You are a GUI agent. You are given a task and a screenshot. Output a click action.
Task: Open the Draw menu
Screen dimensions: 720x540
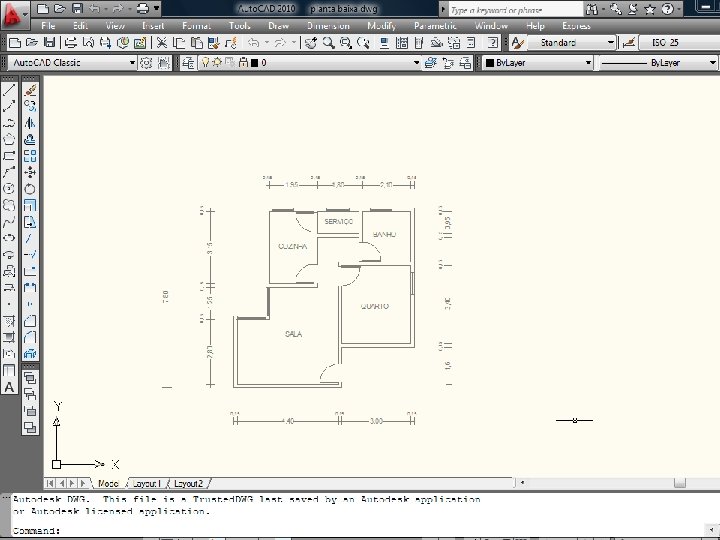click(x=278, y=26)
